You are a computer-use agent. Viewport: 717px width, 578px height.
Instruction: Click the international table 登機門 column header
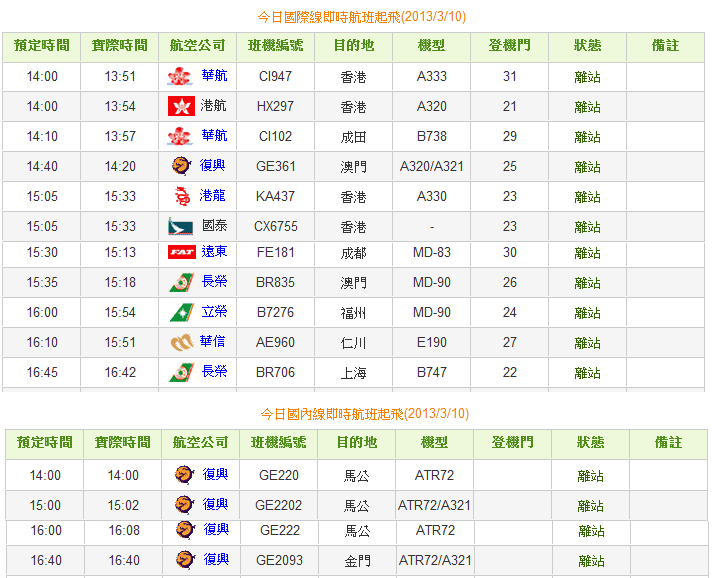509,47
